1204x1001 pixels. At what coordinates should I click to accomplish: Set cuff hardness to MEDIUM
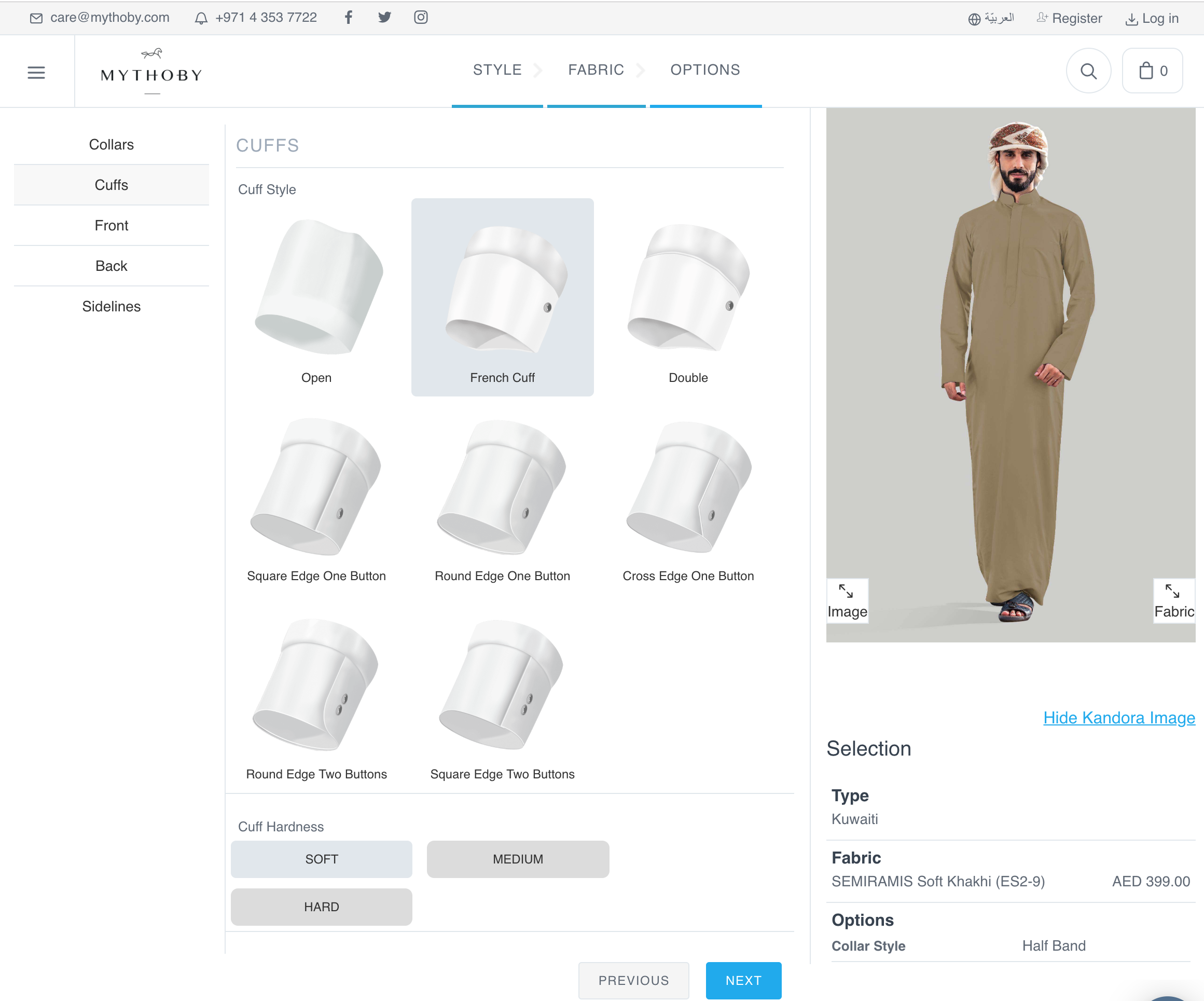coord(518,859)
